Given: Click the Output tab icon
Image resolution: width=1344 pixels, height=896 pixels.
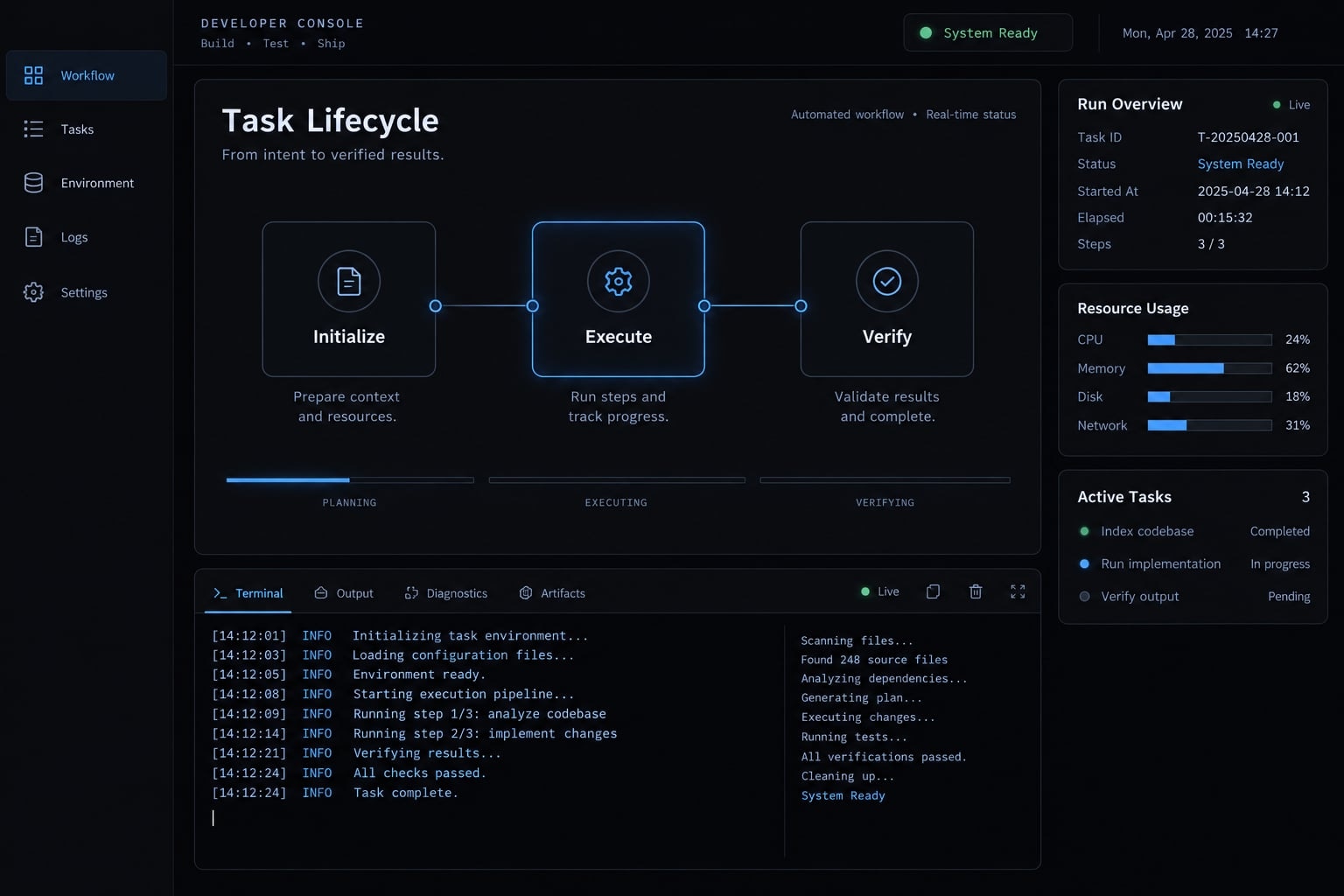Looking at the screenshot, I should 321,593.
